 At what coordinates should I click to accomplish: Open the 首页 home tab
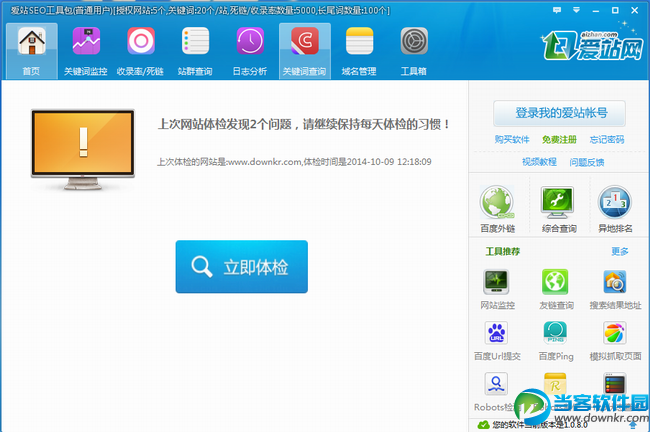pyautogui.click(x=32, y=51)
